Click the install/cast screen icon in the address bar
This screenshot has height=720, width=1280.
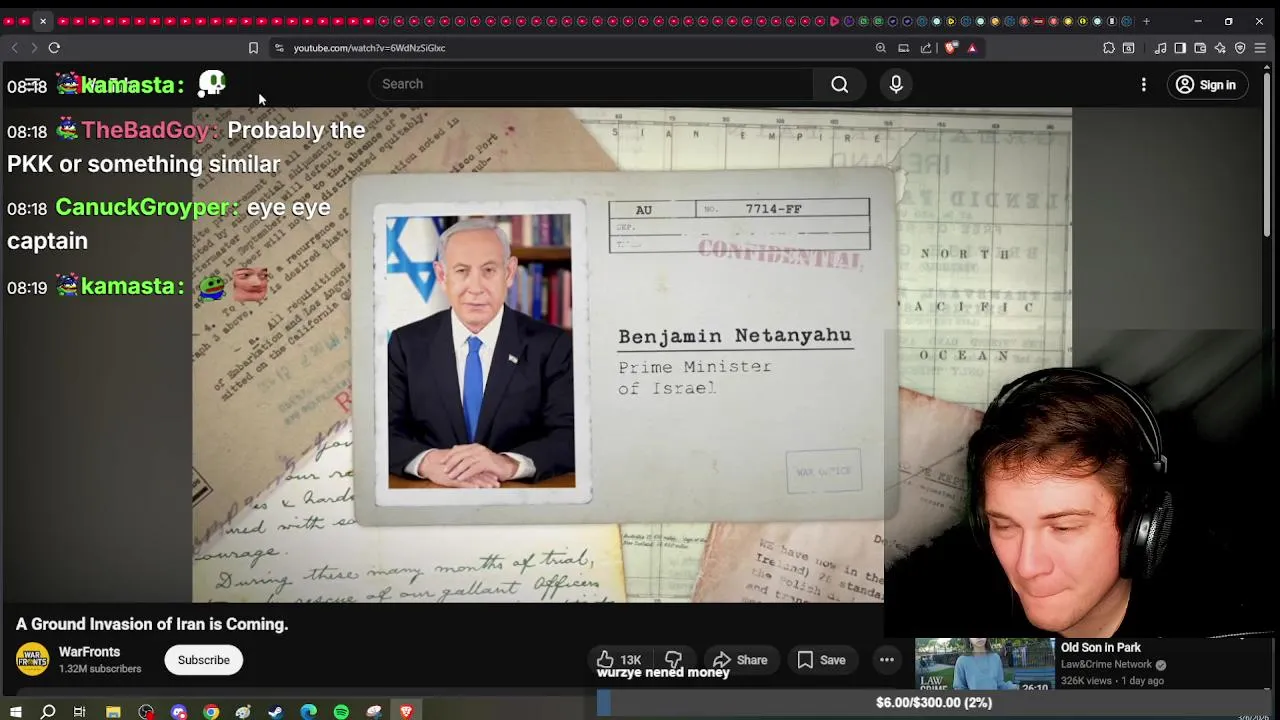coord(904,47)
